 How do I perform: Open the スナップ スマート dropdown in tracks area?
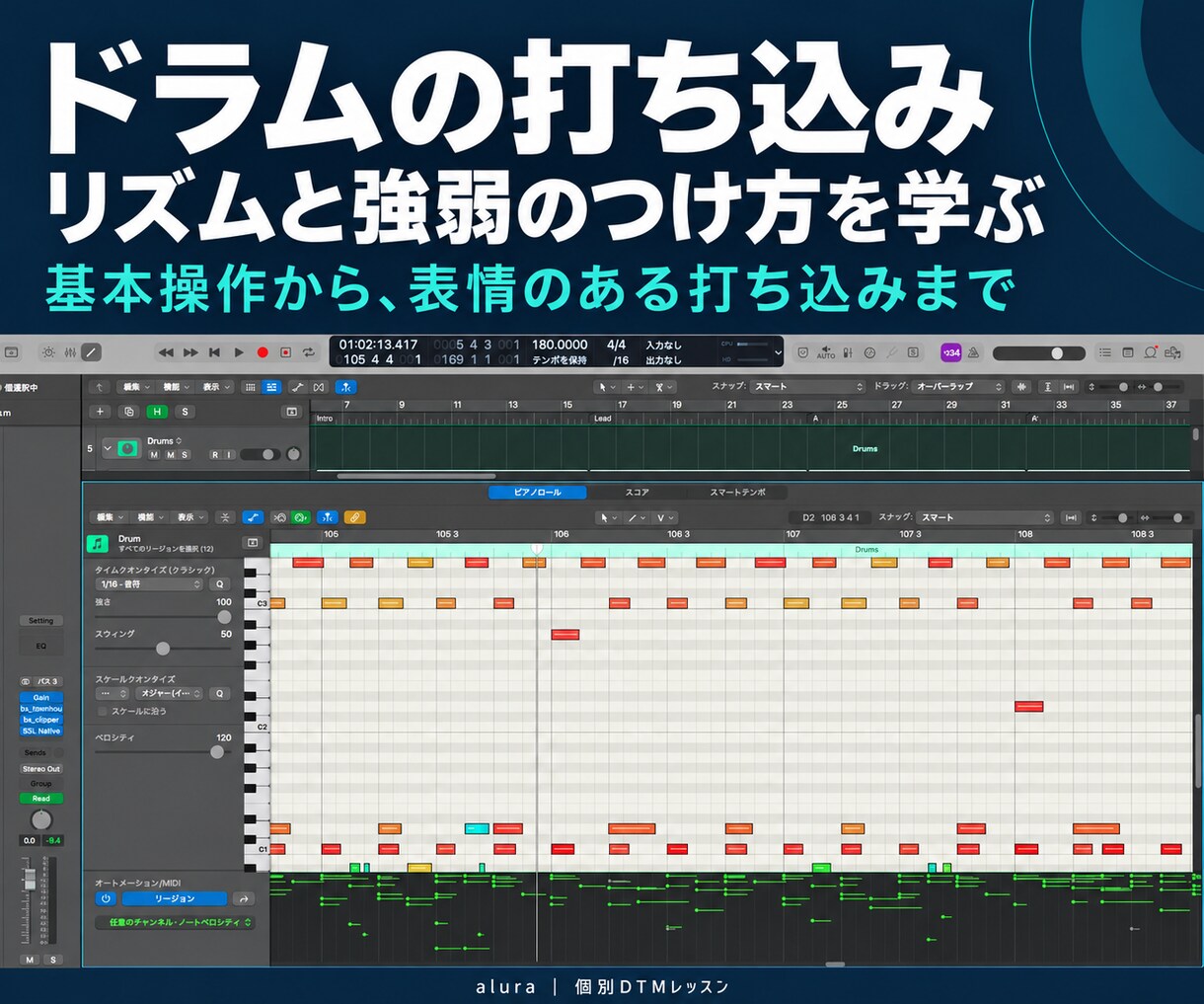click(807, 387)
